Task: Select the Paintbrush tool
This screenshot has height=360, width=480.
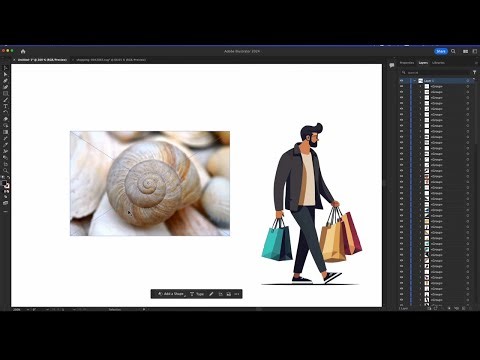Action: tap(5, 100)
